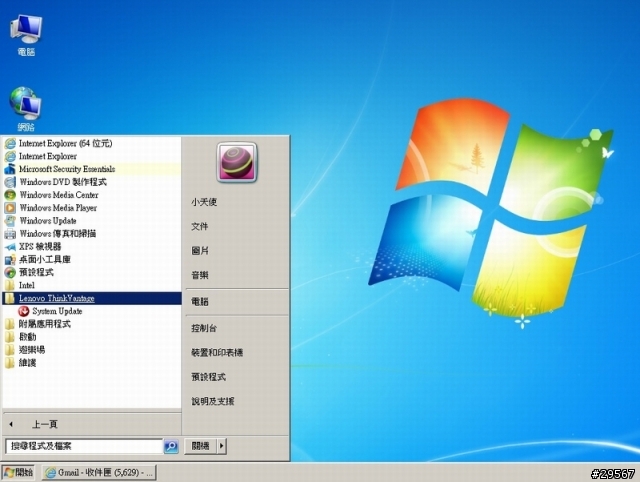The image size is (640, 482).
Task: Open 說明及支援
Action: [x=213, y=401]
